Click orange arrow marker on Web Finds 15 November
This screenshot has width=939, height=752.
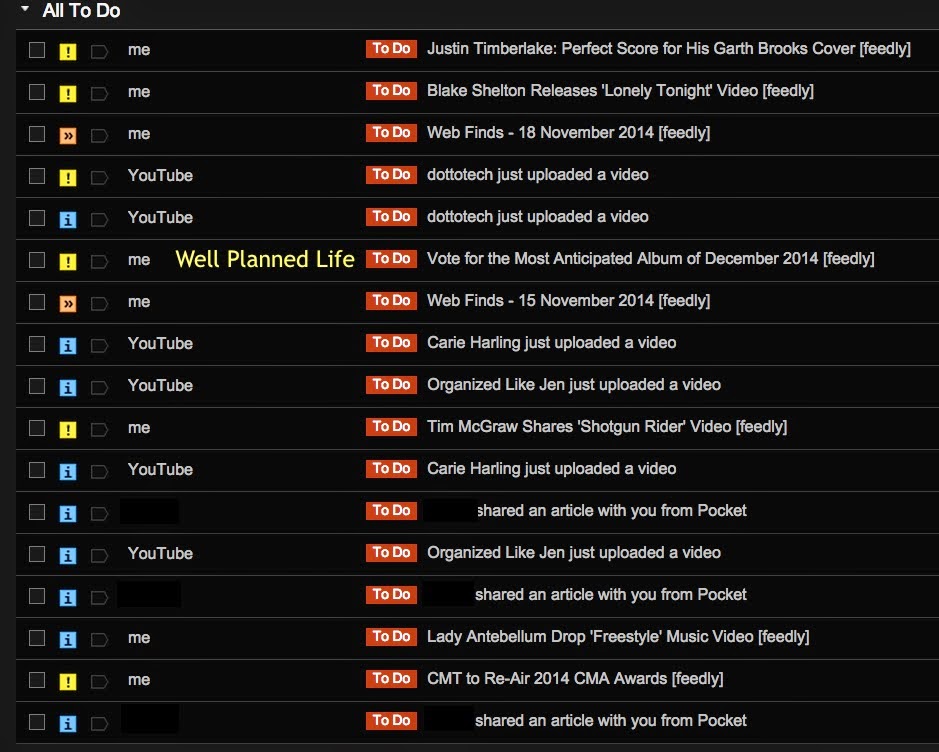coord(68,302)
